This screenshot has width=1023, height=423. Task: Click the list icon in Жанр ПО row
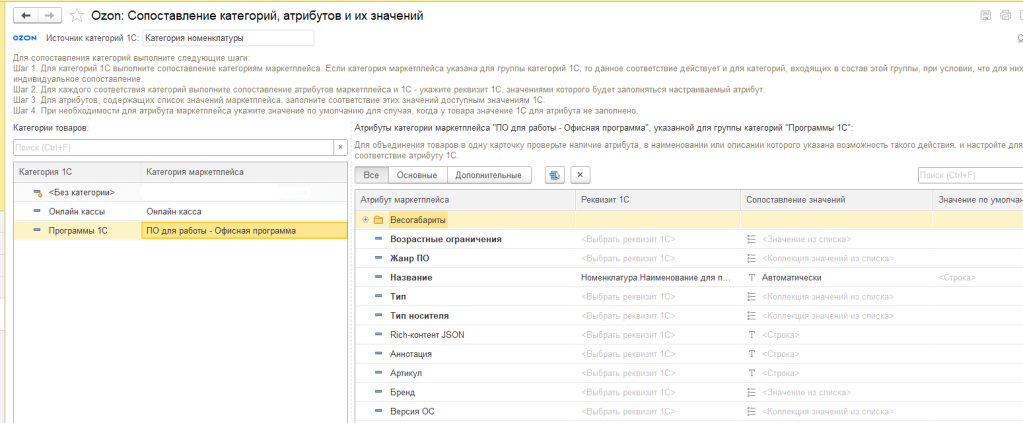751,258
